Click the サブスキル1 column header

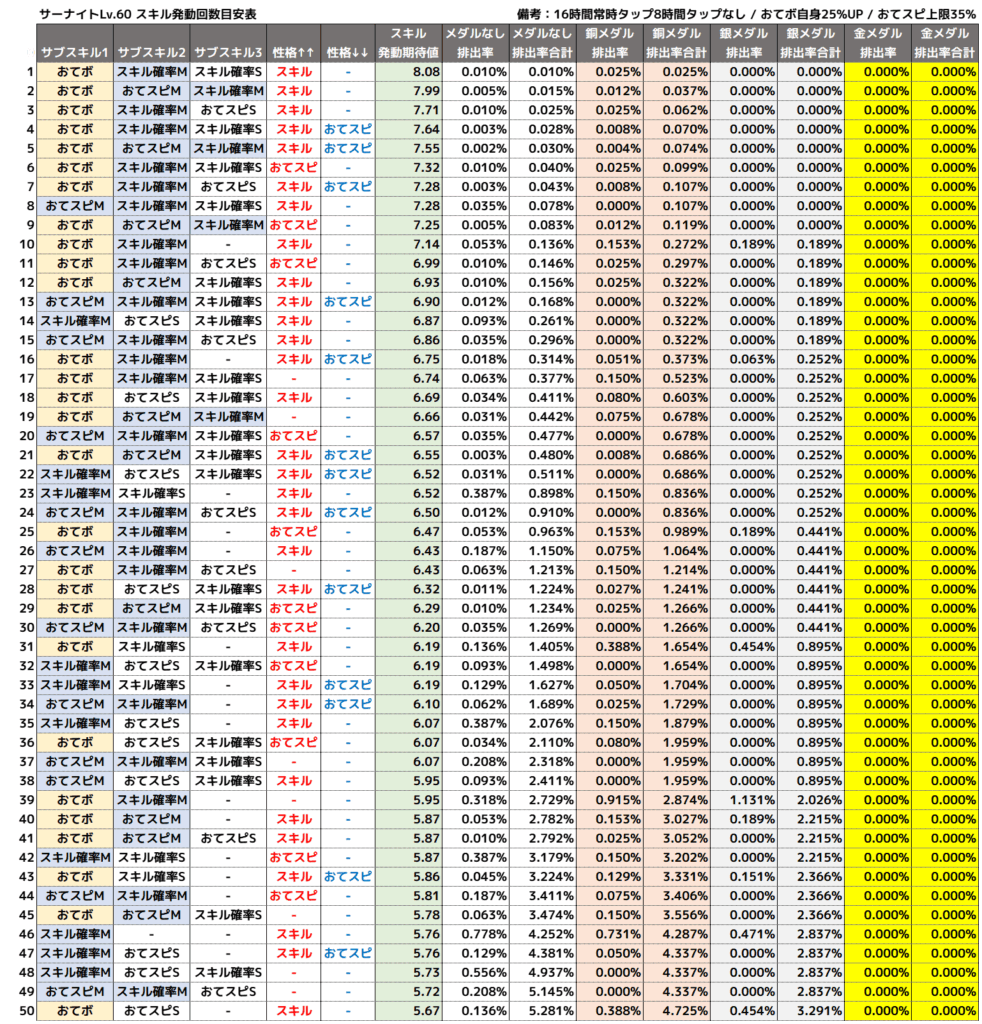pyautogui.click(x=76, y=52)
